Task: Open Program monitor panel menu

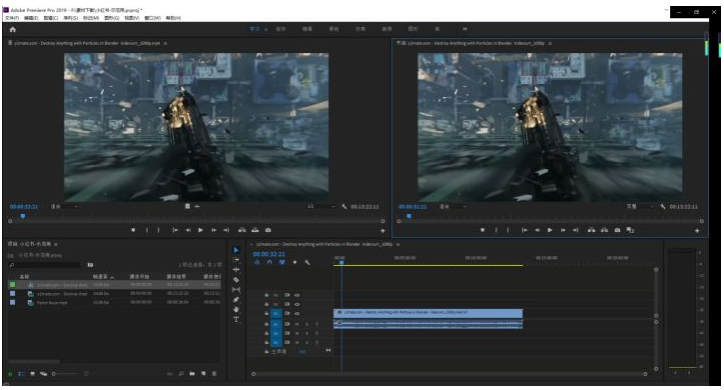Action: pos(550,43)
